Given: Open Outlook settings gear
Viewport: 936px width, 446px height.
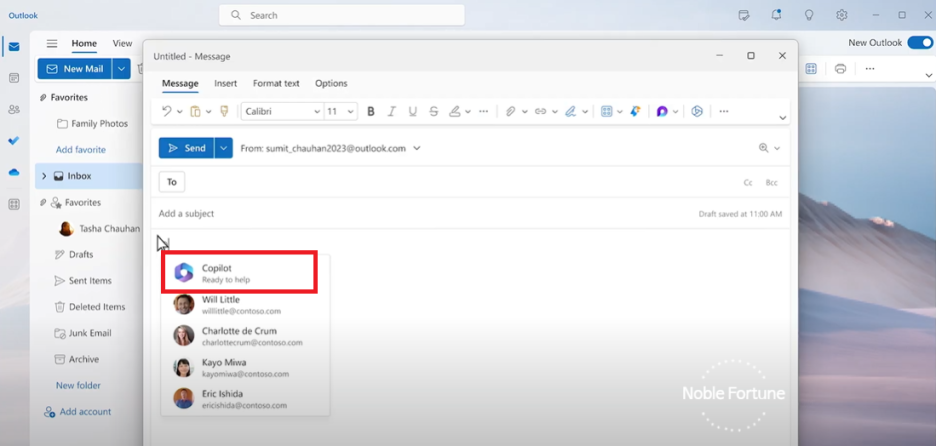Looking at the screenshot, I should click(x=842, y=15).
